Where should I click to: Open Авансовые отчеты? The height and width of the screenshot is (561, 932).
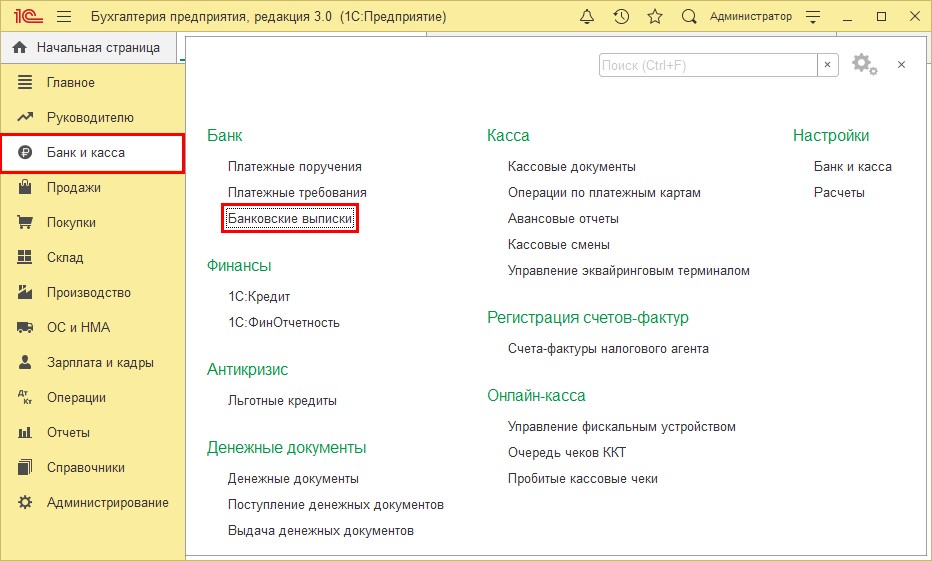click(x=563, y=219)
